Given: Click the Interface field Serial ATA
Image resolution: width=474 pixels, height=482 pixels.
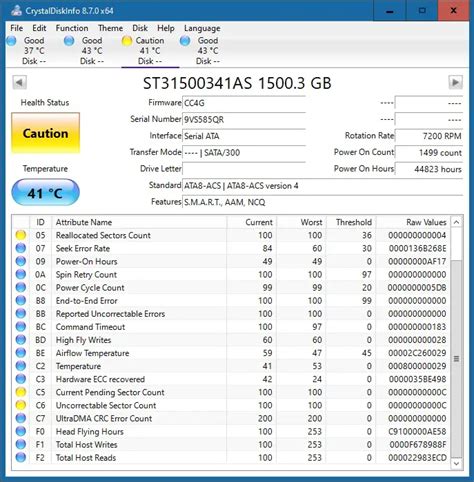Looking at the screenshot, I should tap(244, 136).
